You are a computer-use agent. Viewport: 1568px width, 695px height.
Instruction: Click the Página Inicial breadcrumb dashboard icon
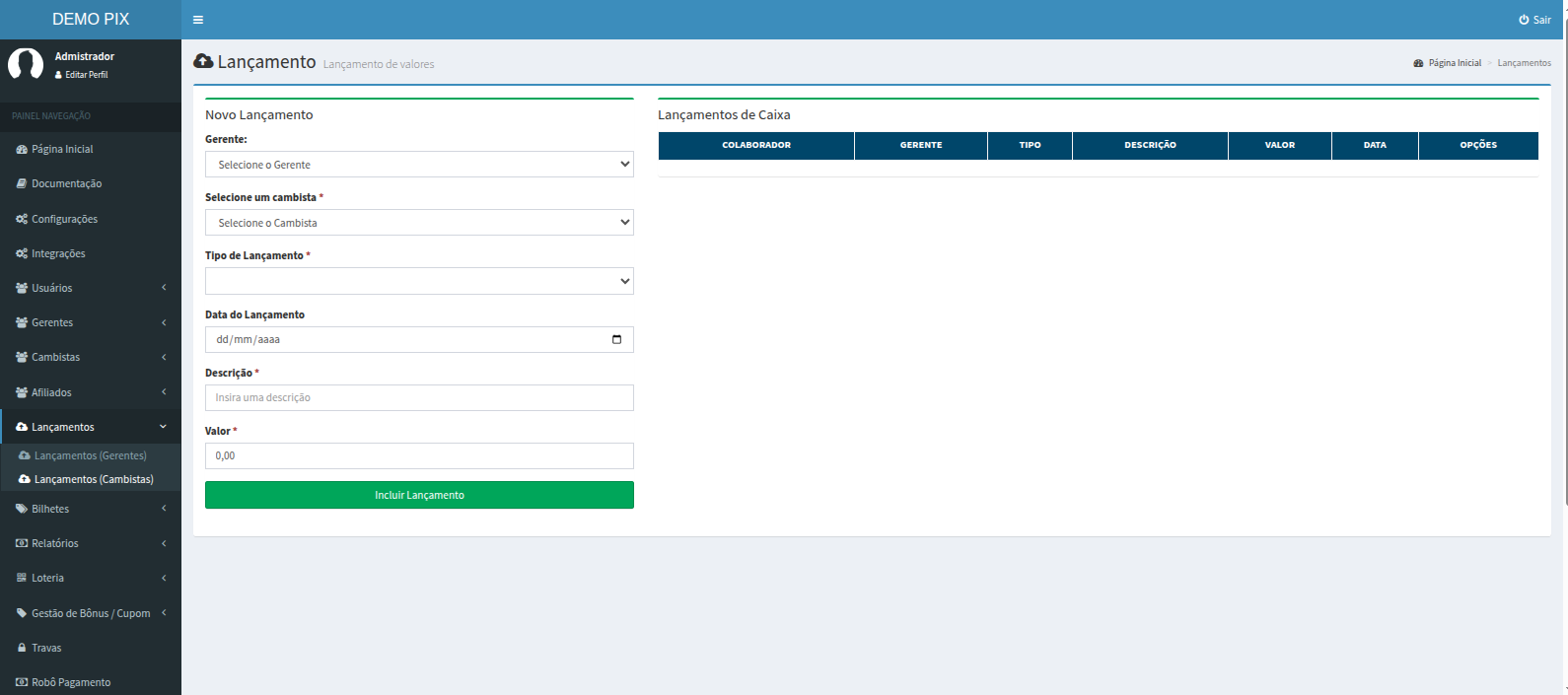1418,63
